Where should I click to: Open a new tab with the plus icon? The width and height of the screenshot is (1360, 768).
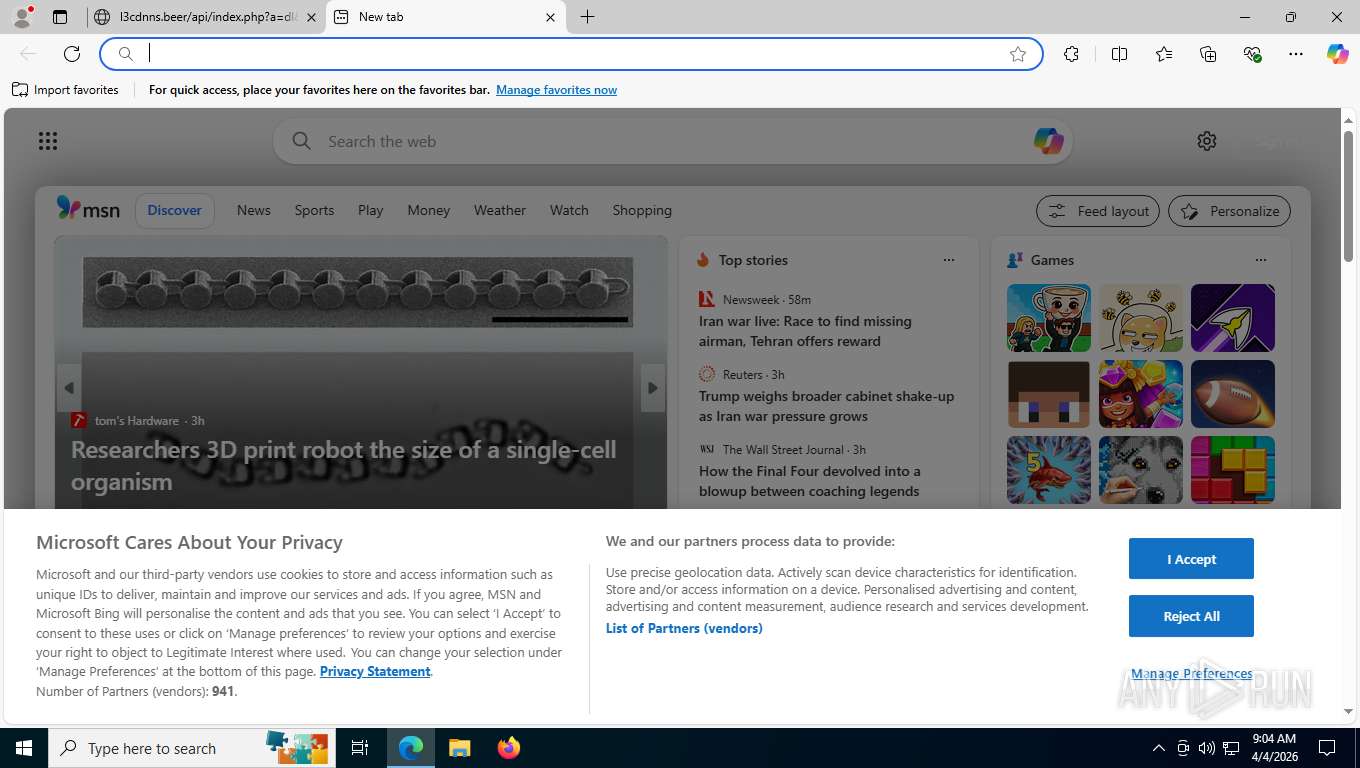587,17
